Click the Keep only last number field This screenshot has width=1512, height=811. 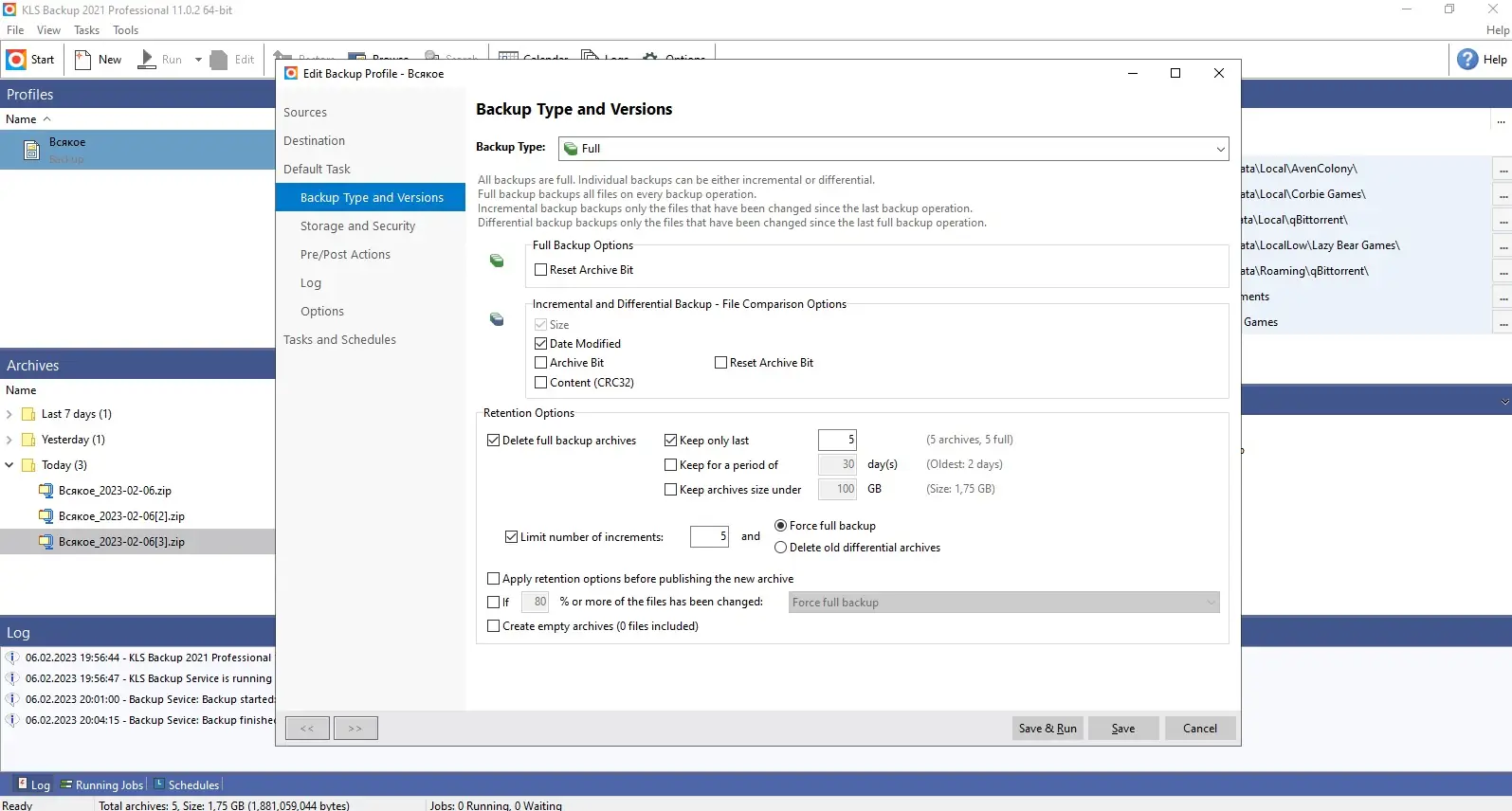837,440
